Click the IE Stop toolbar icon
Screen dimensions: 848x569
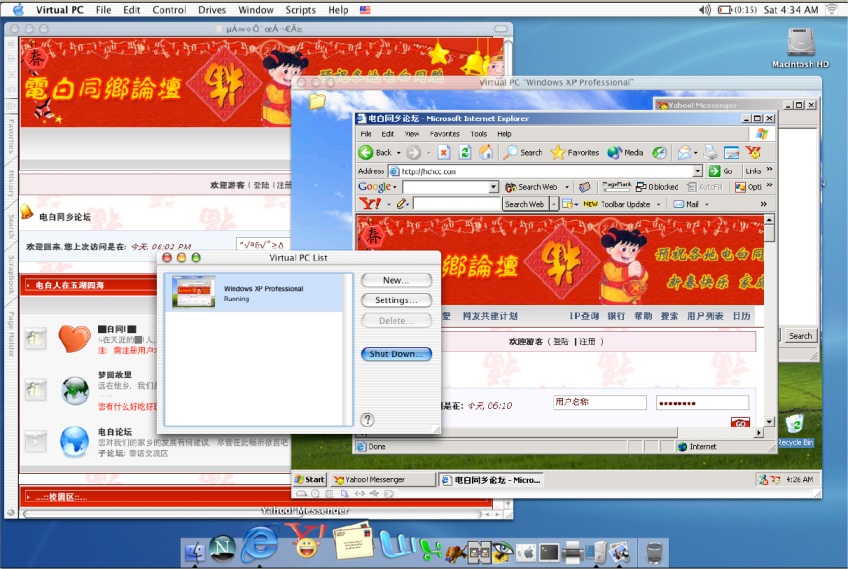(443, 153)
